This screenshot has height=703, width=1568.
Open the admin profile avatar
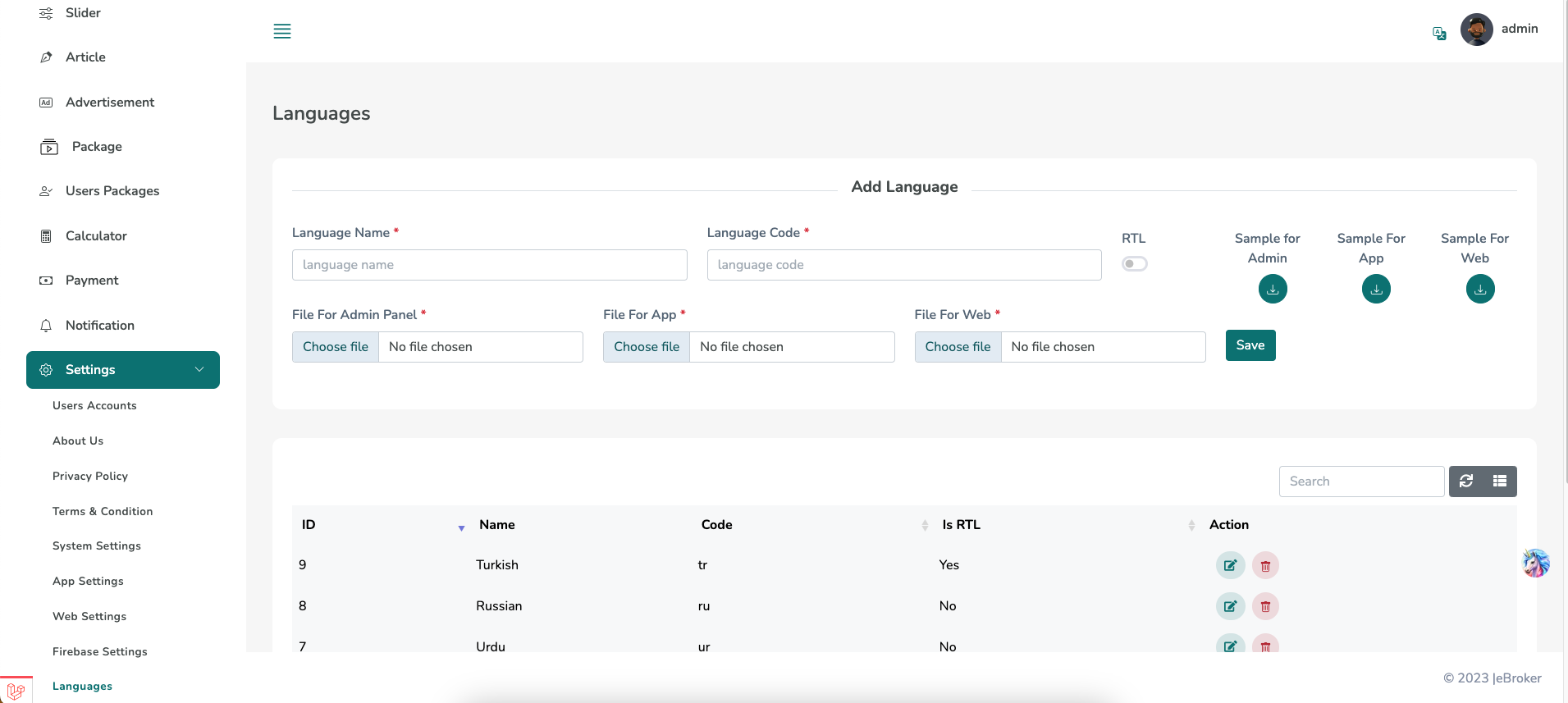pyautogui.click(x=1476, y=30)
